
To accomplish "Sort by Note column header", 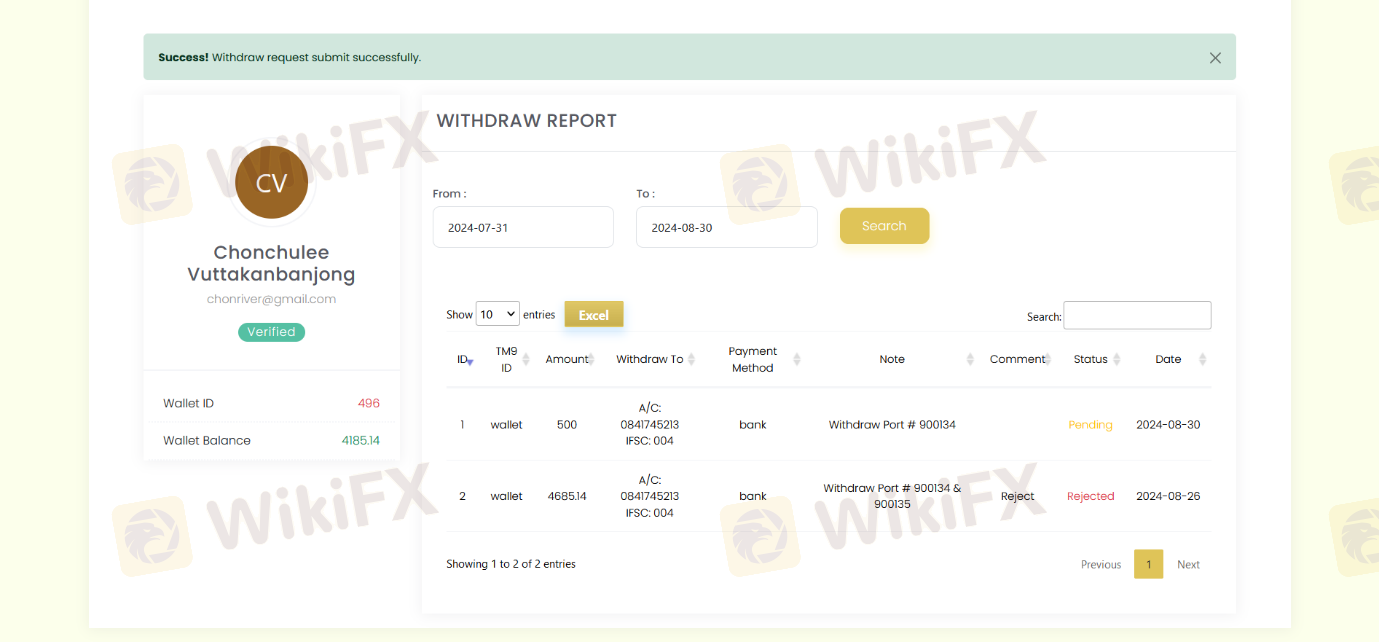I will (892, 360).
